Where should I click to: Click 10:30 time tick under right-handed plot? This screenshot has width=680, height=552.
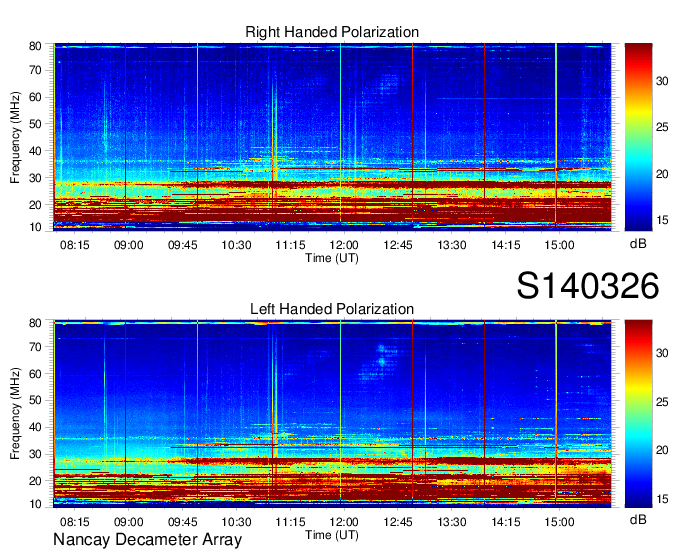(x=236, y=245)
